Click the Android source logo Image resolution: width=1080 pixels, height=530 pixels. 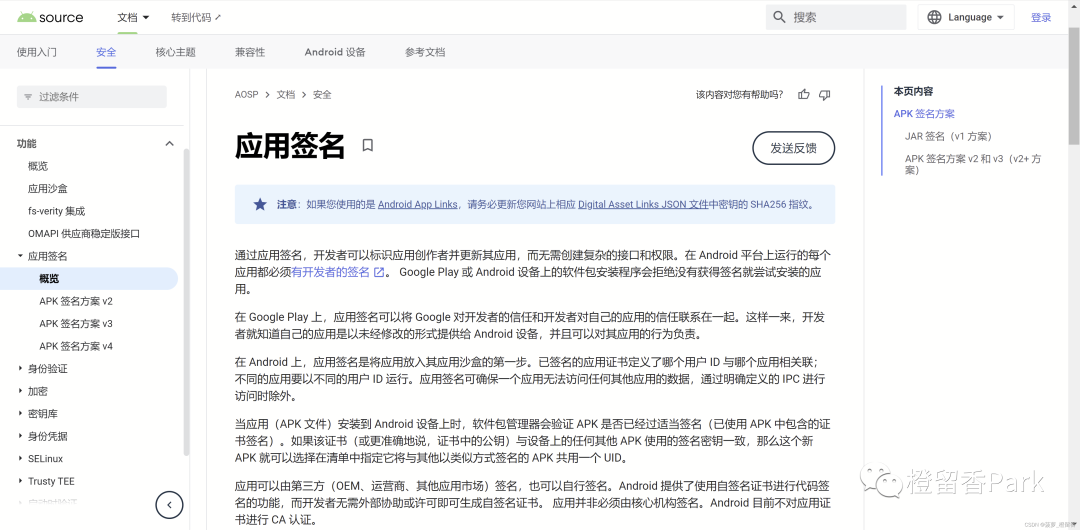pyautogui.click(x=50, y=17)
